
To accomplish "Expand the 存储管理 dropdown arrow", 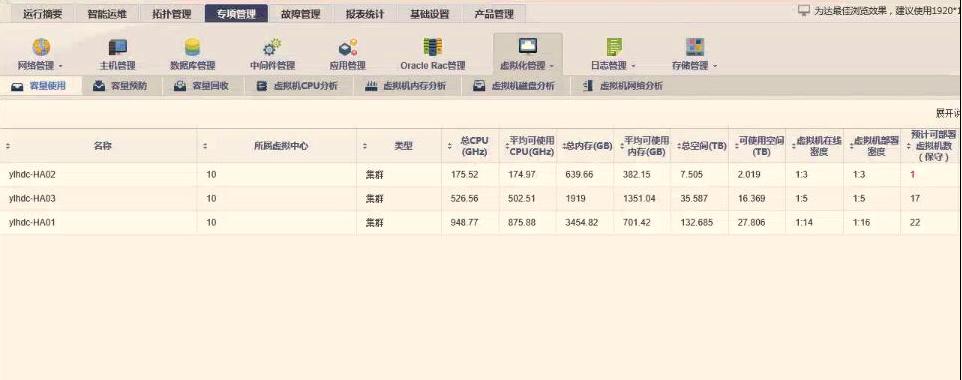I will 715,66.
